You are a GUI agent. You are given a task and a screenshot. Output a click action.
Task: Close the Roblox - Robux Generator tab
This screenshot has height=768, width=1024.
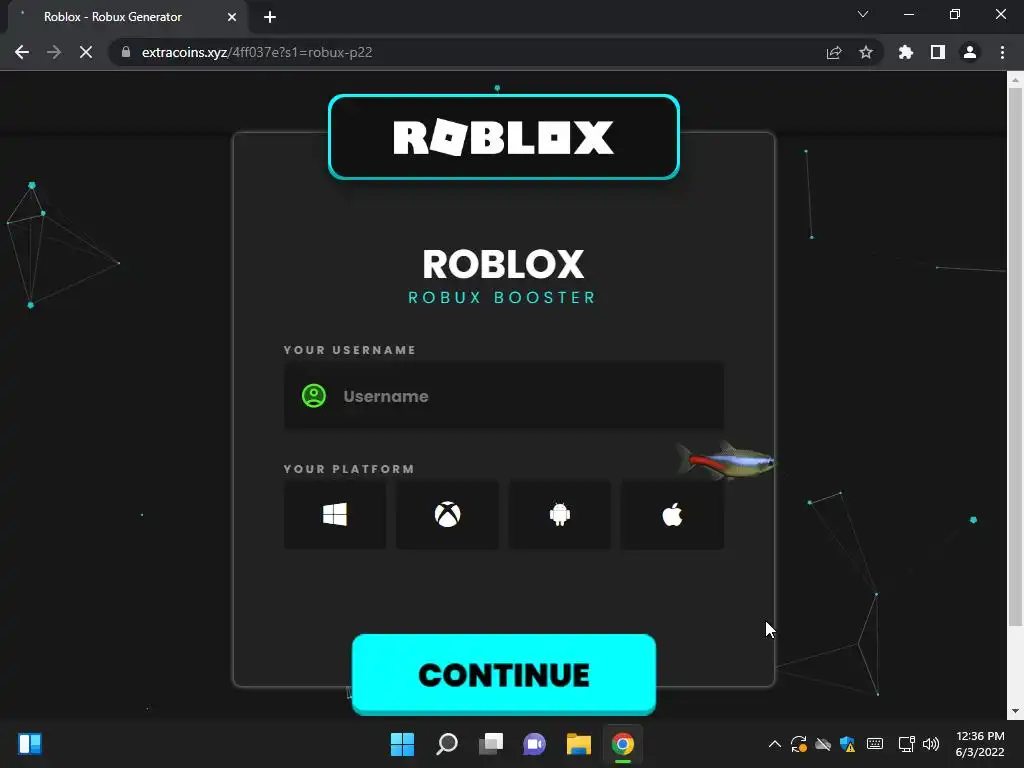tap(232, 17)
